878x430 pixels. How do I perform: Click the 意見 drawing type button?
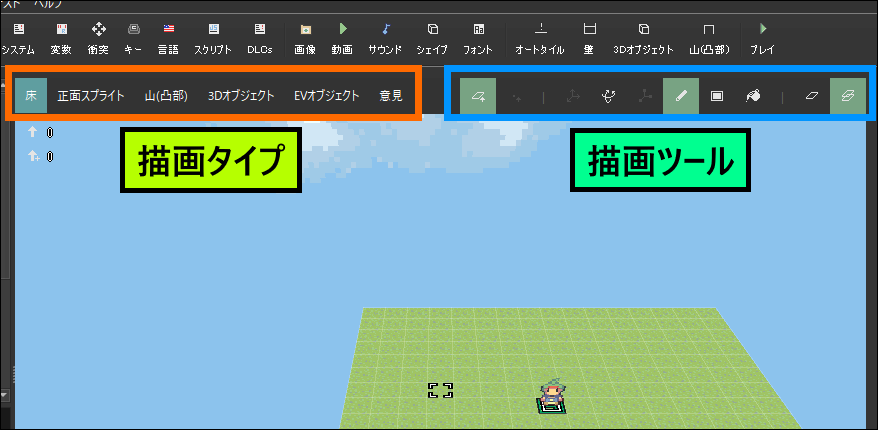[391, 96]
